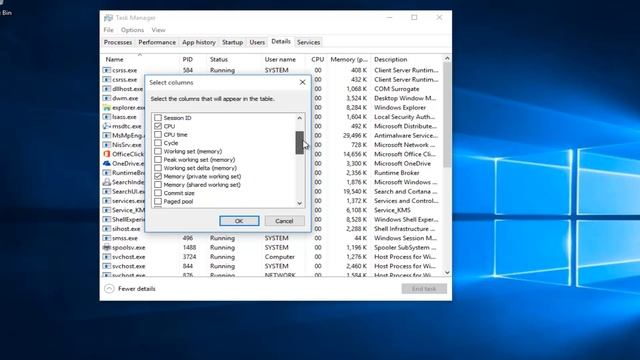
Task: Enable Working set (memory) checkbox
Action: [158, 151]
